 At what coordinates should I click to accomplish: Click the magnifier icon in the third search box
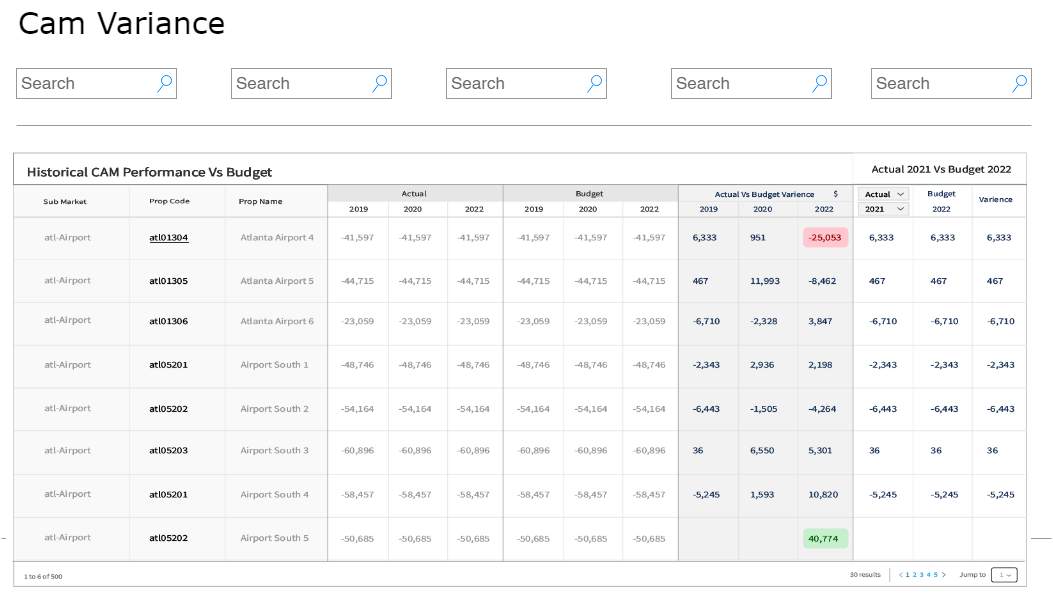[x=595, y=84]
